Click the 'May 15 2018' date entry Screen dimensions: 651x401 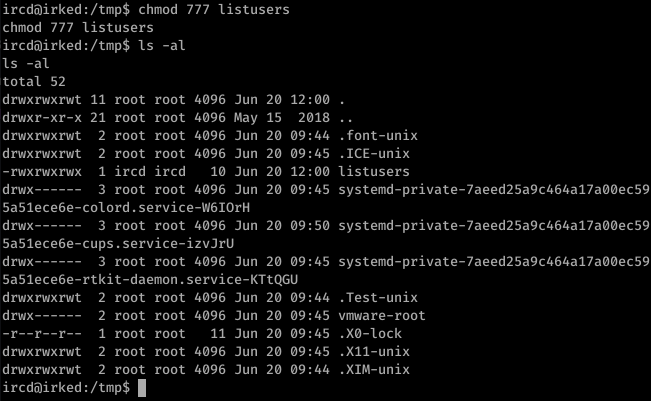point(282,117)
